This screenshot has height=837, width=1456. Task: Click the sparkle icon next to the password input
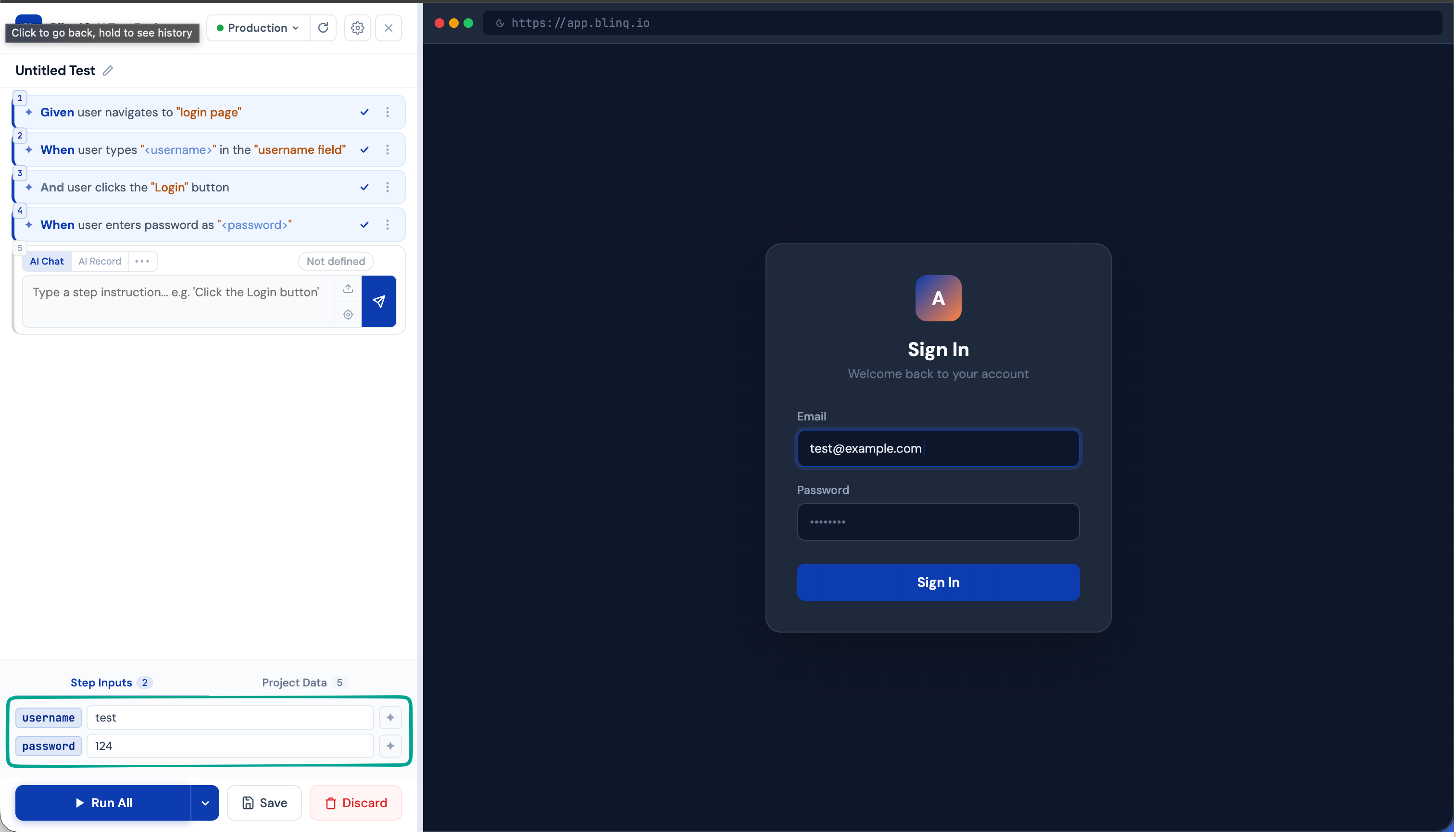point(390,746)
